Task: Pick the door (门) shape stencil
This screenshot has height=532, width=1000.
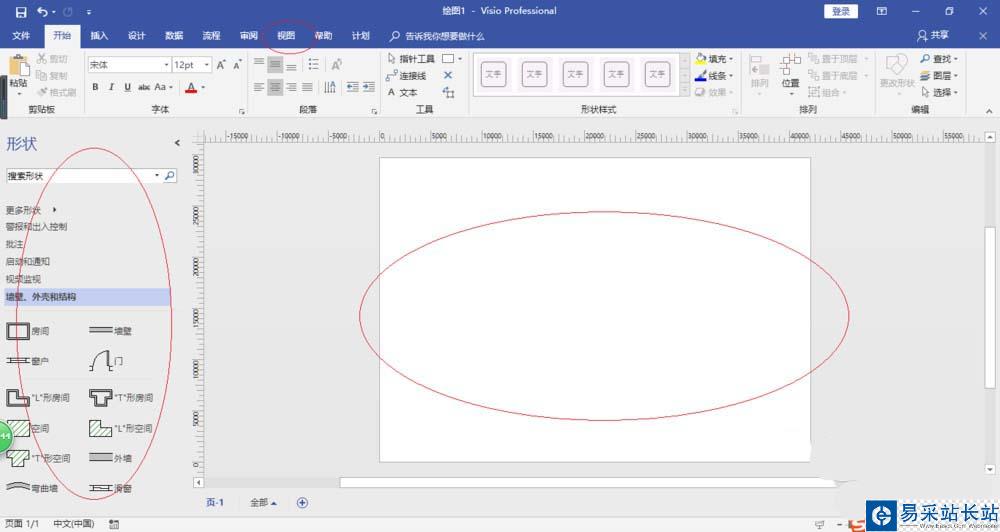Action: pos(106,360)
